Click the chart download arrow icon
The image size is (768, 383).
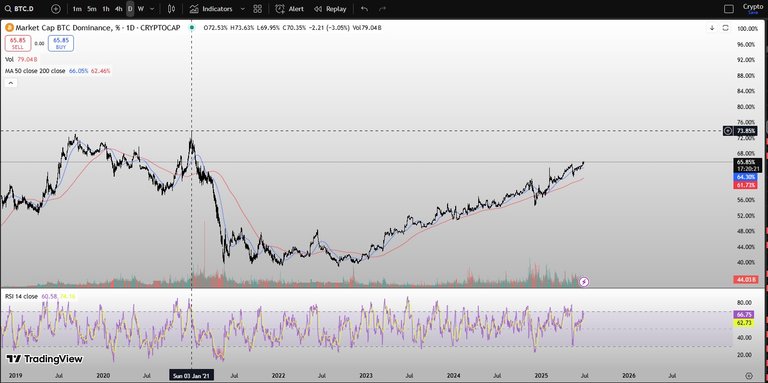[x=712, y=28]
